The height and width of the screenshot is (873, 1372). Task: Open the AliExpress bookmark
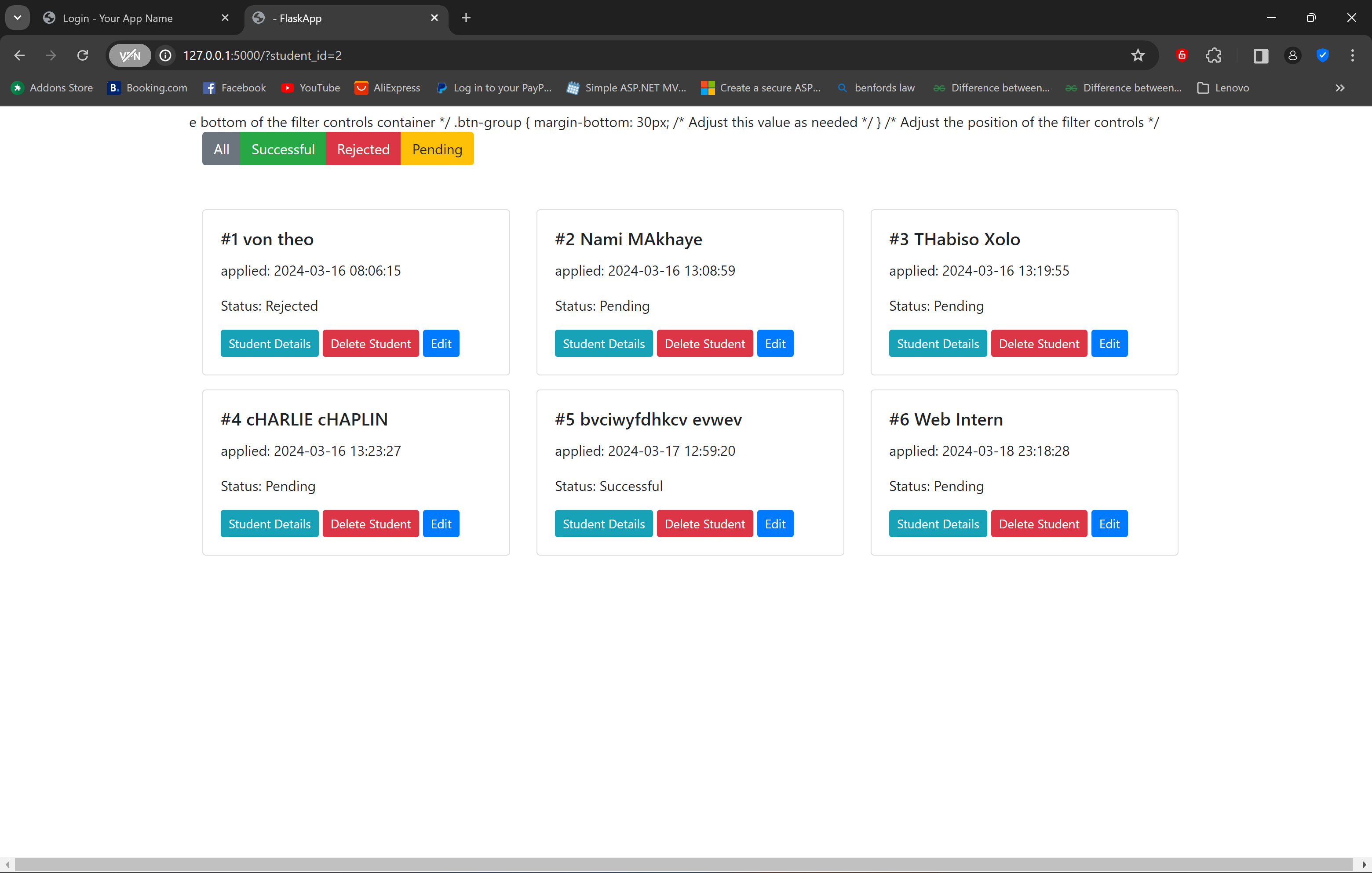coord(387,88)
